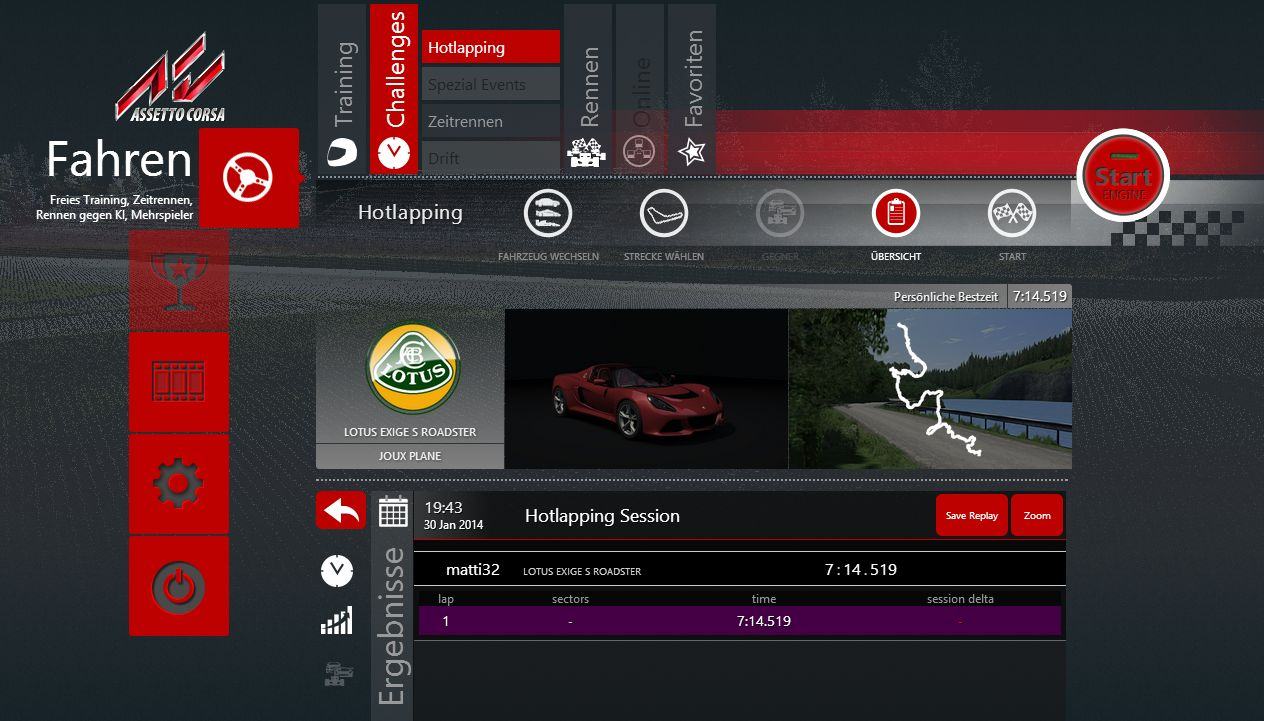Click the Start checkered flags icon
1264x721 pixels.
(x=1012, y=213)
